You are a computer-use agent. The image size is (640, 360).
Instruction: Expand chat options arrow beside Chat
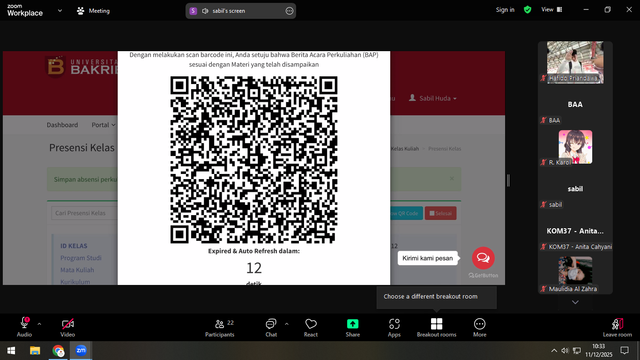[x=287, y=324]
